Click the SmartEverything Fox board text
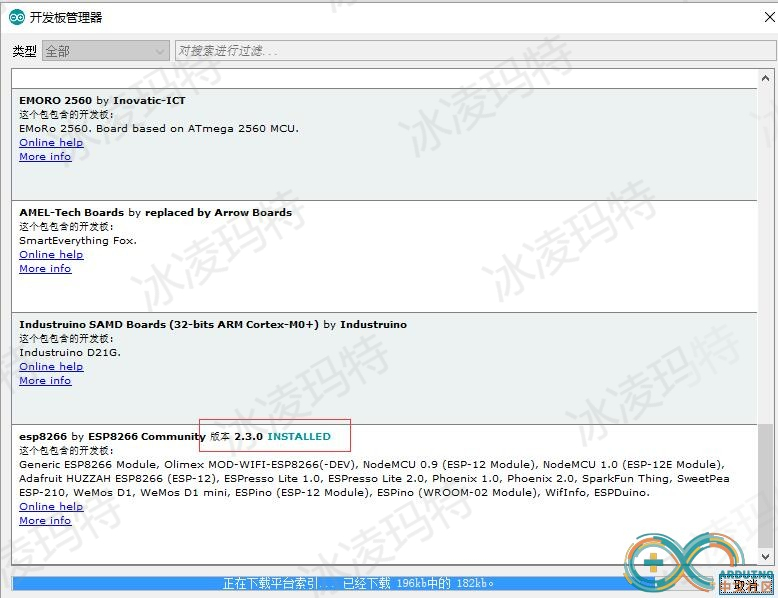Screen dimensions: 778x598 [x=78, y=241]
